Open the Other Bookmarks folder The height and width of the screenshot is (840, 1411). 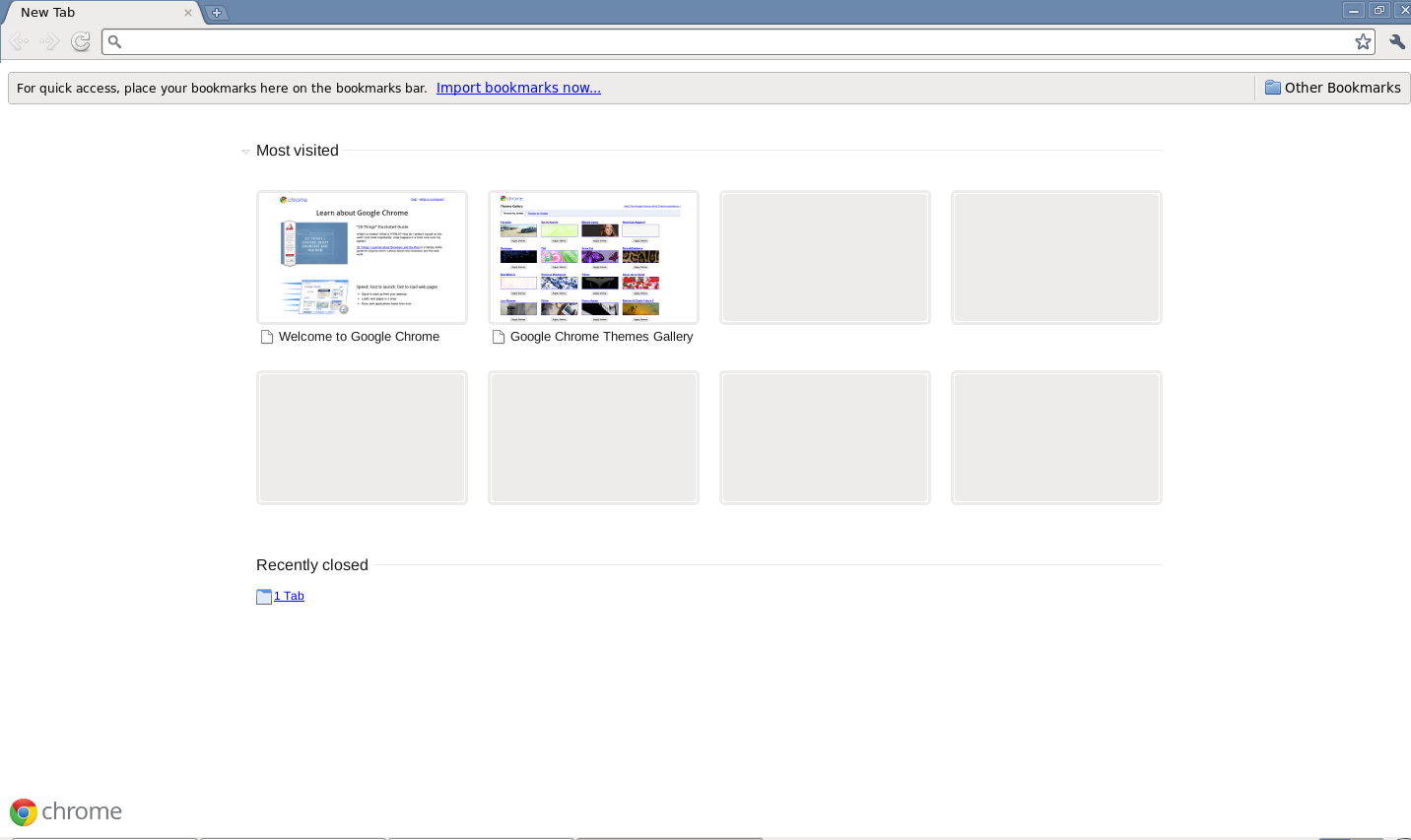(x=1332, y=88)
